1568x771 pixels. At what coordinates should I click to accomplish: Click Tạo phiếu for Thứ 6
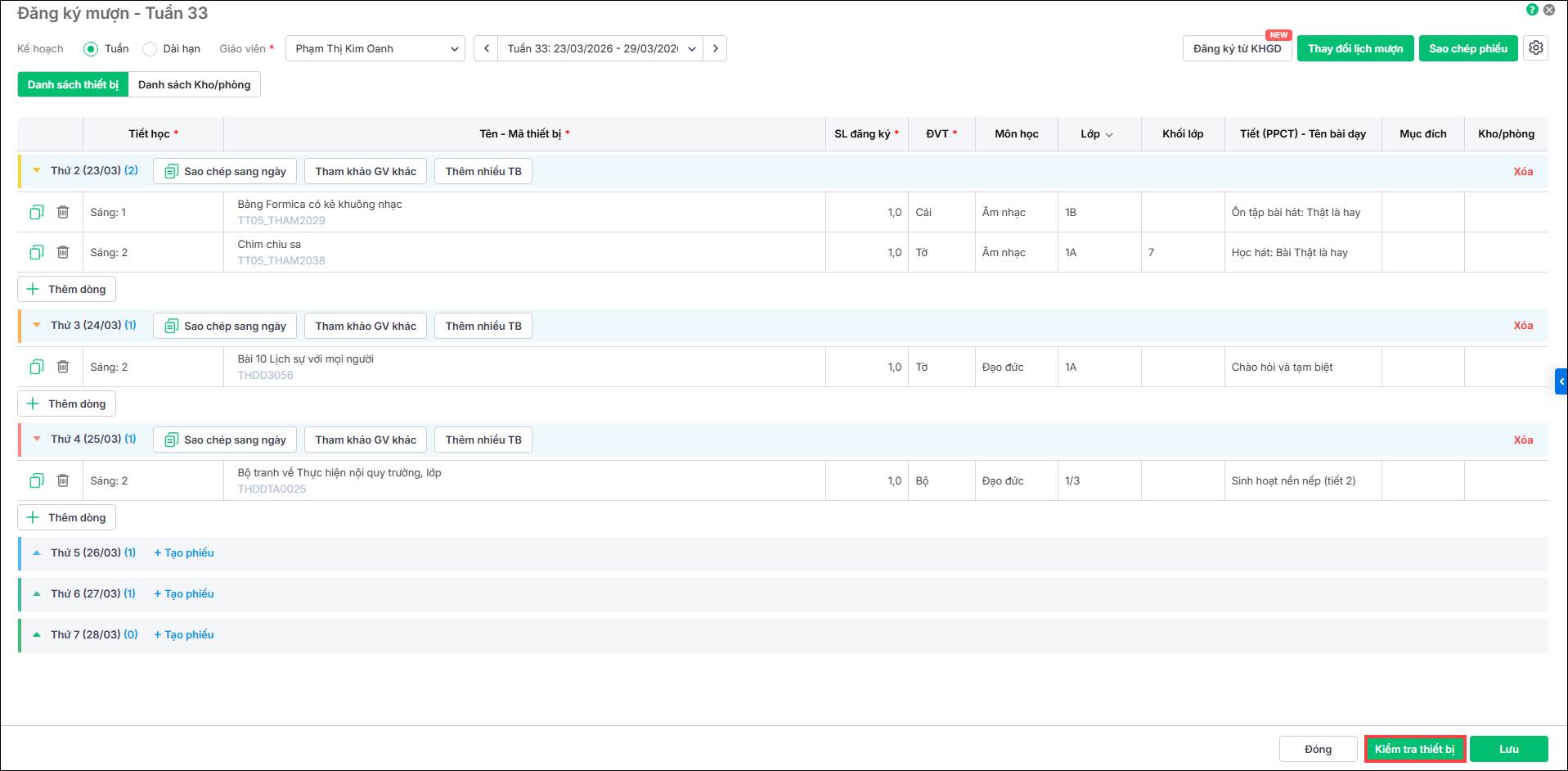coord(184,593)
